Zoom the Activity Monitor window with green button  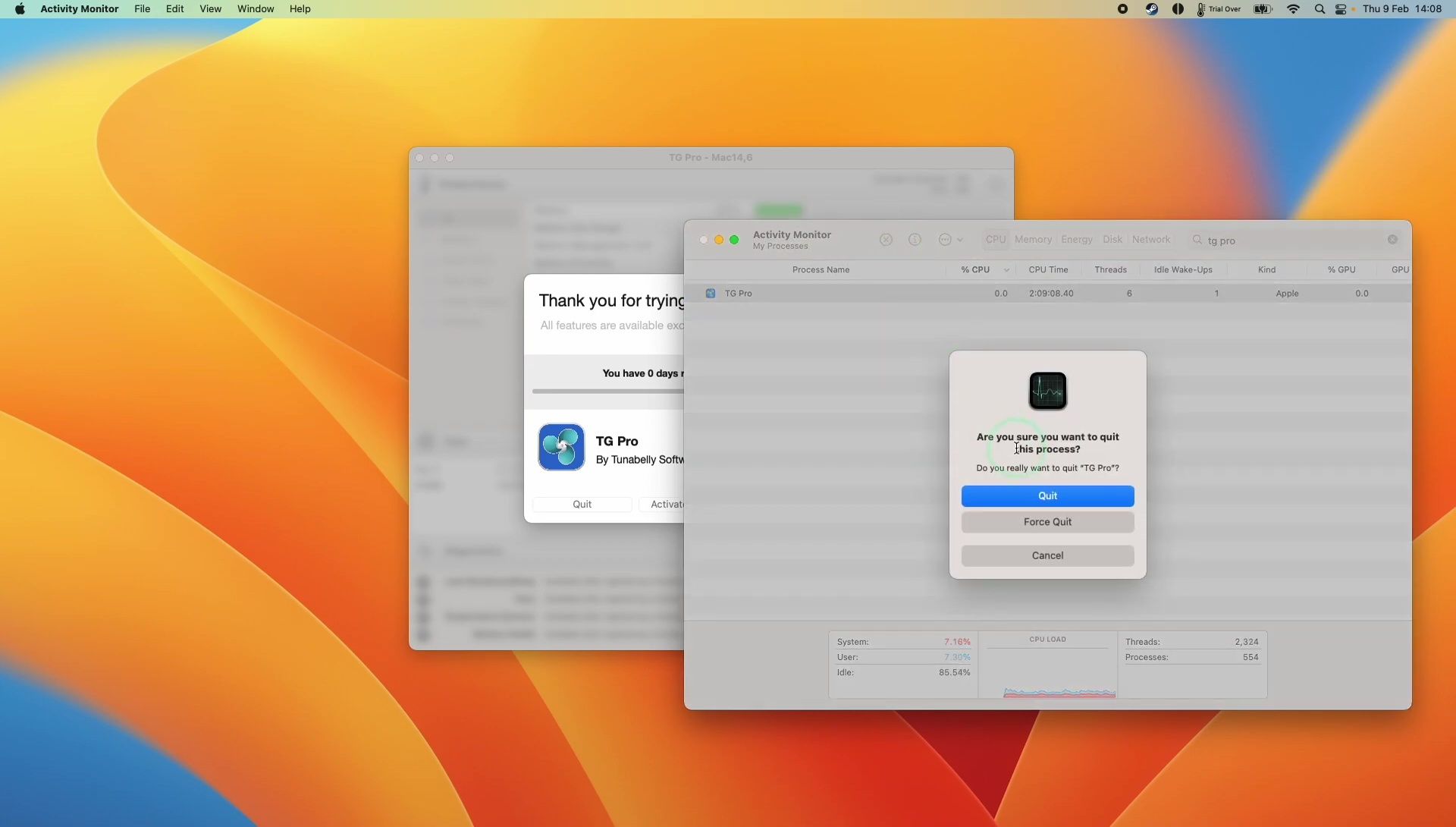point(734,240)
